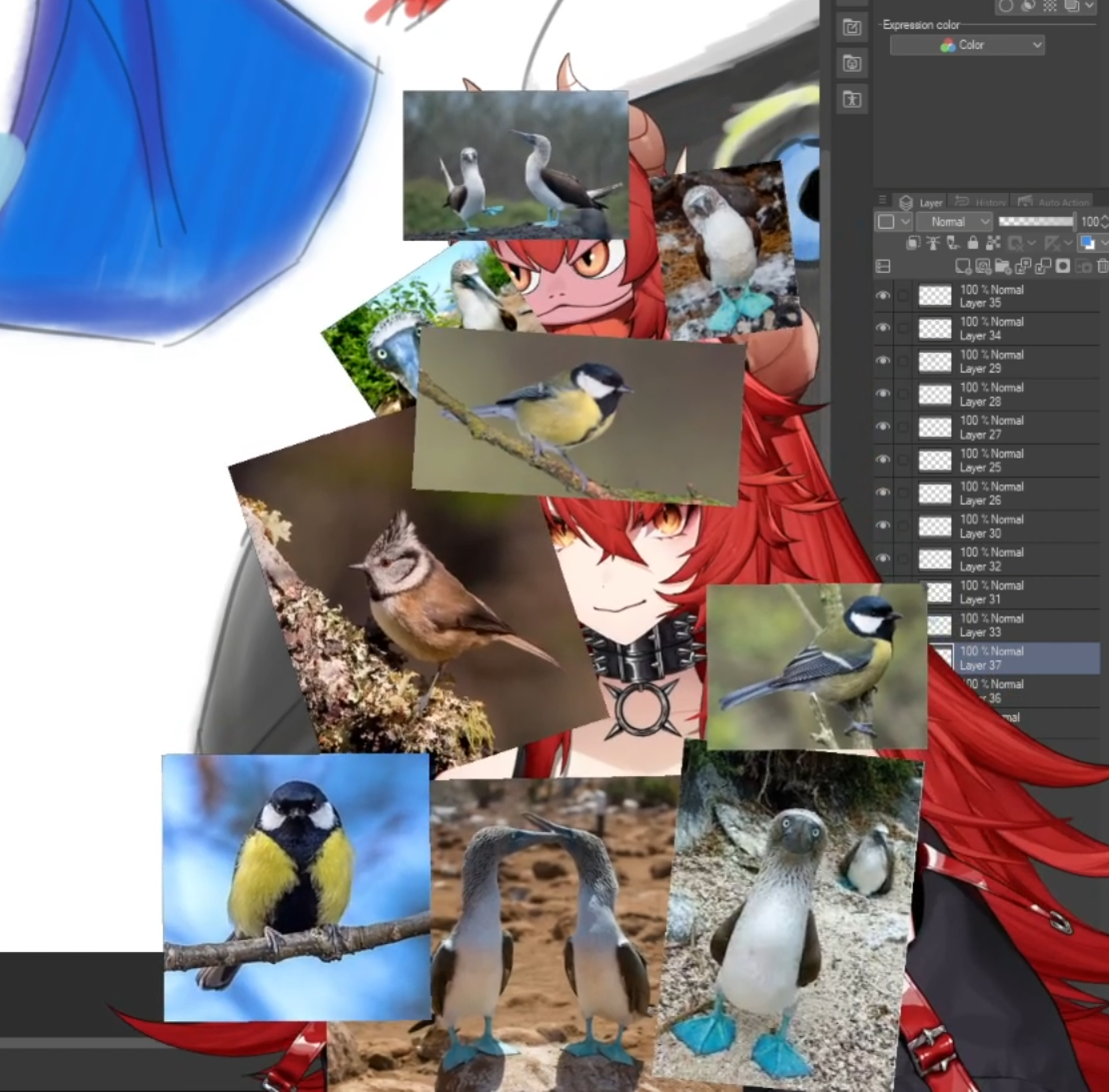Click the Tone dotted effect icon

[x=1050, y=6]
